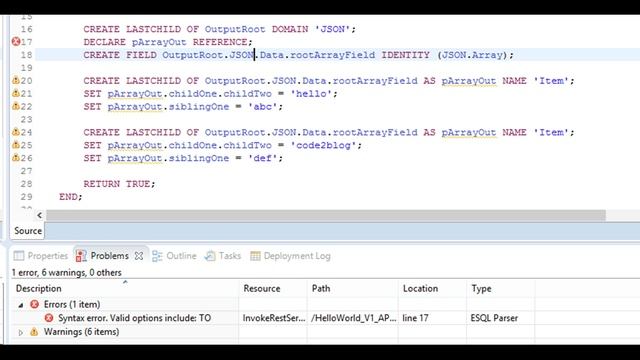Click the 'DECLARE pArrayOut REFERENCE;' code line
The image size is (640, 360).
pos(168,42)
